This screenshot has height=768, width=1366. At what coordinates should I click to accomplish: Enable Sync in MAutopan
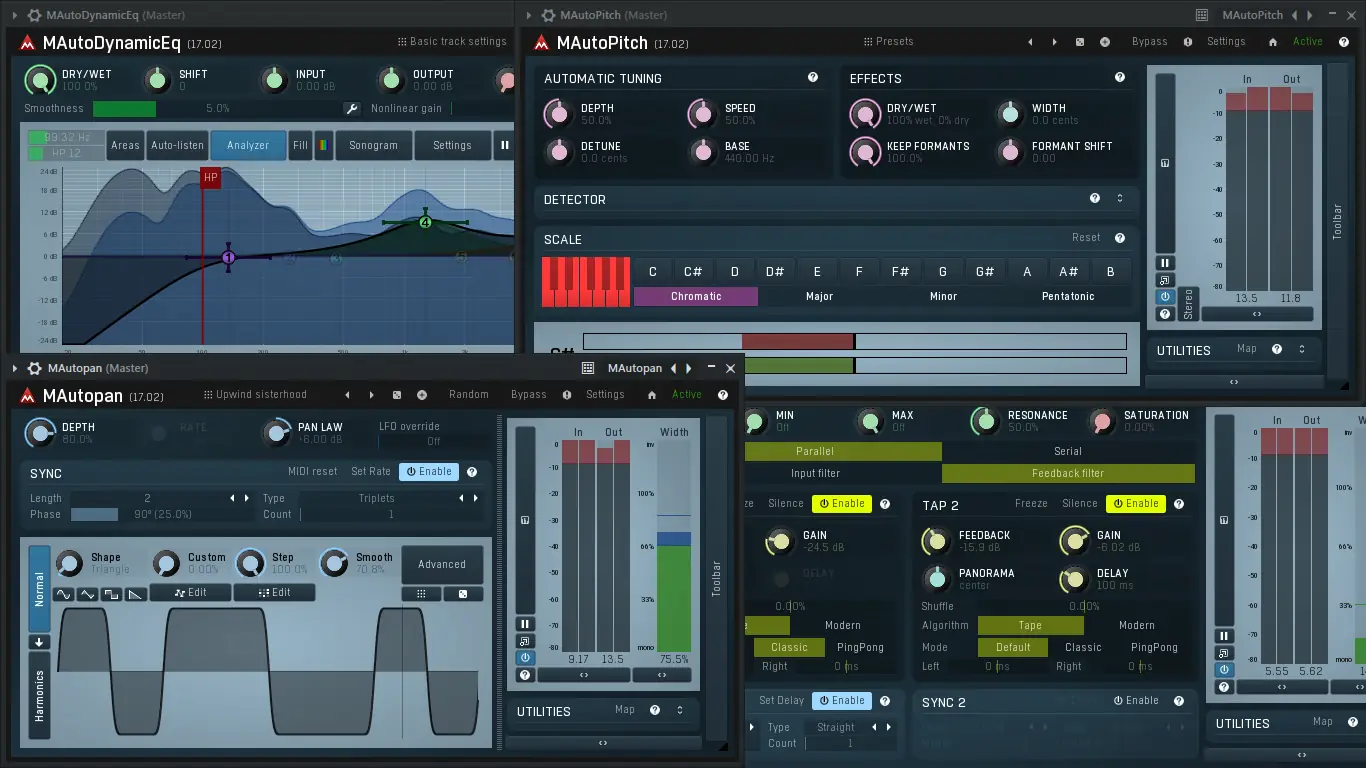pyautogui.click(x=428, y=471)
